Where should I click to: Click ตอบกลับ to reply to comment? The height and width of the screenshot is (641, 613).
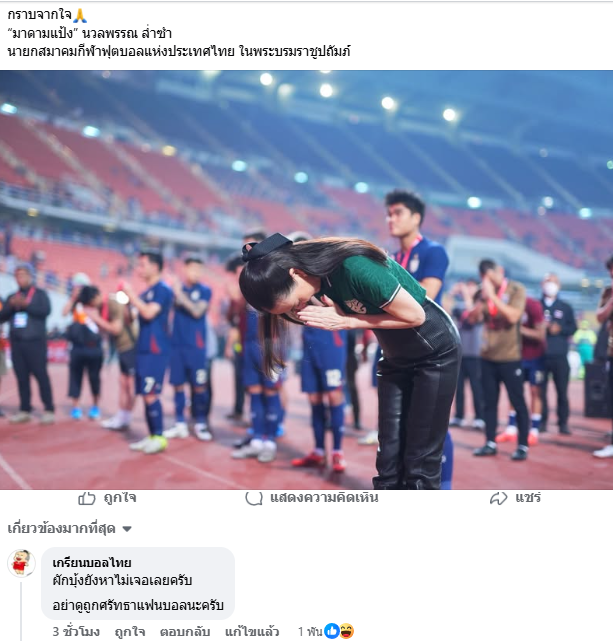click(185, 632)
